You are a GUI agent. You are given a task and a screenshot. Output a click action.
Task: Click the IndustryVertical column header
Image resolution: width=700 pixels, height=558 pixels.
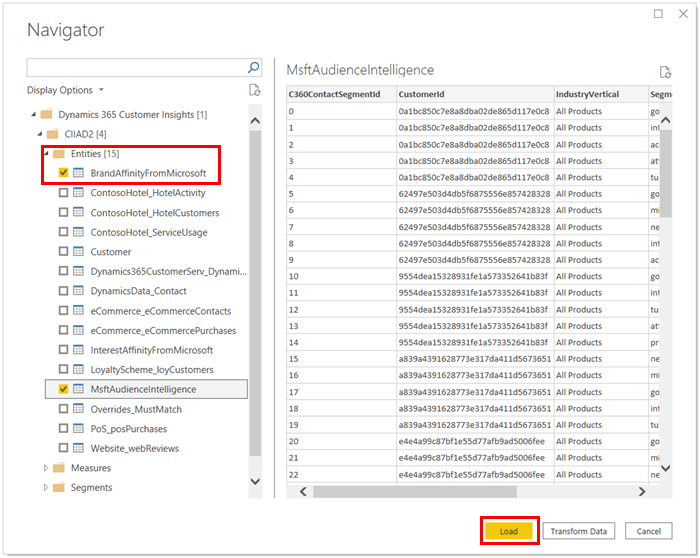(x=601, y=94)
